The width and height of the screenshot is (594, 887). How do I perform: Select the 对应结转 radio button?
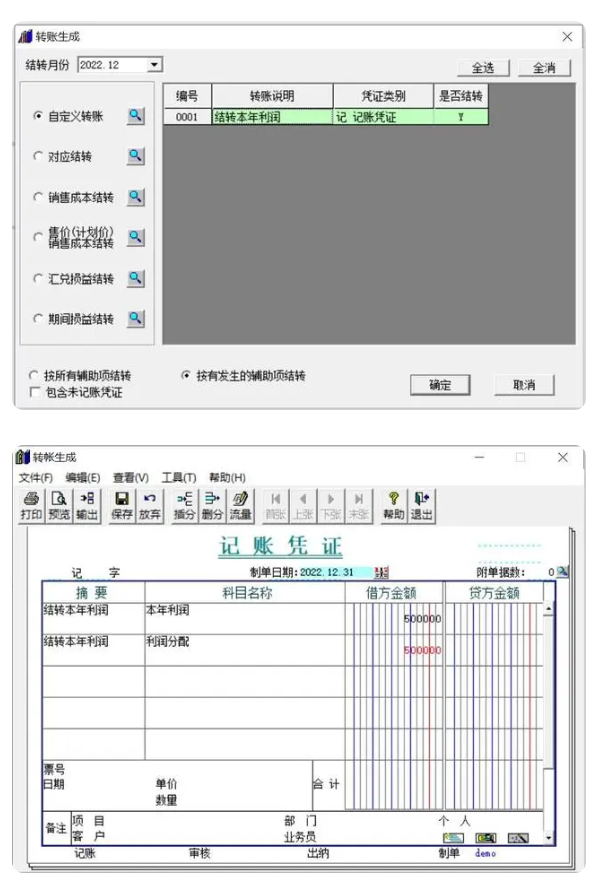click(x=38, y=156)
